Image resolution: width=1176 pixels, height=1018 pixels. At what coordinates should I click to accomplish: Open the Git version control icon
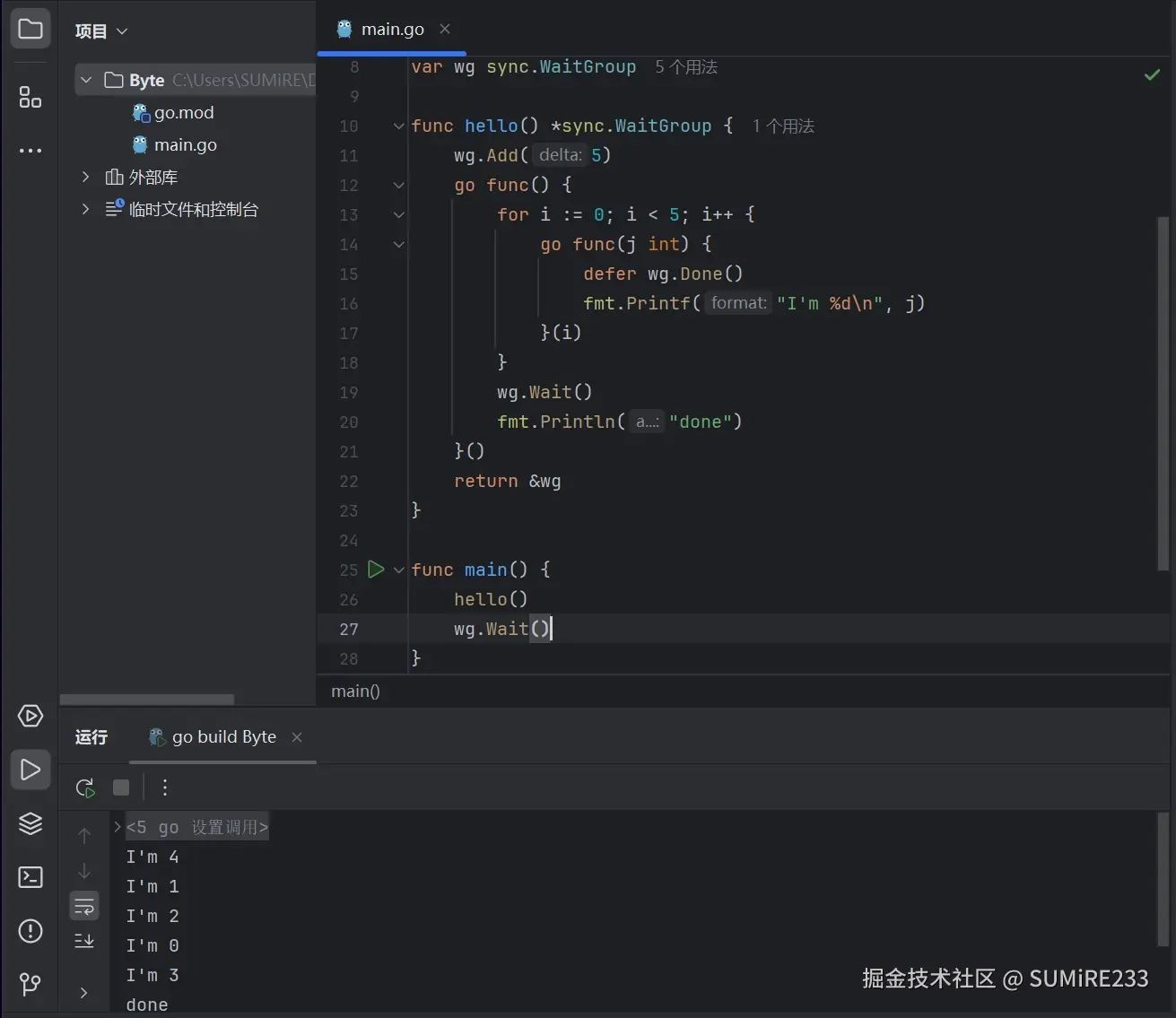30,985
